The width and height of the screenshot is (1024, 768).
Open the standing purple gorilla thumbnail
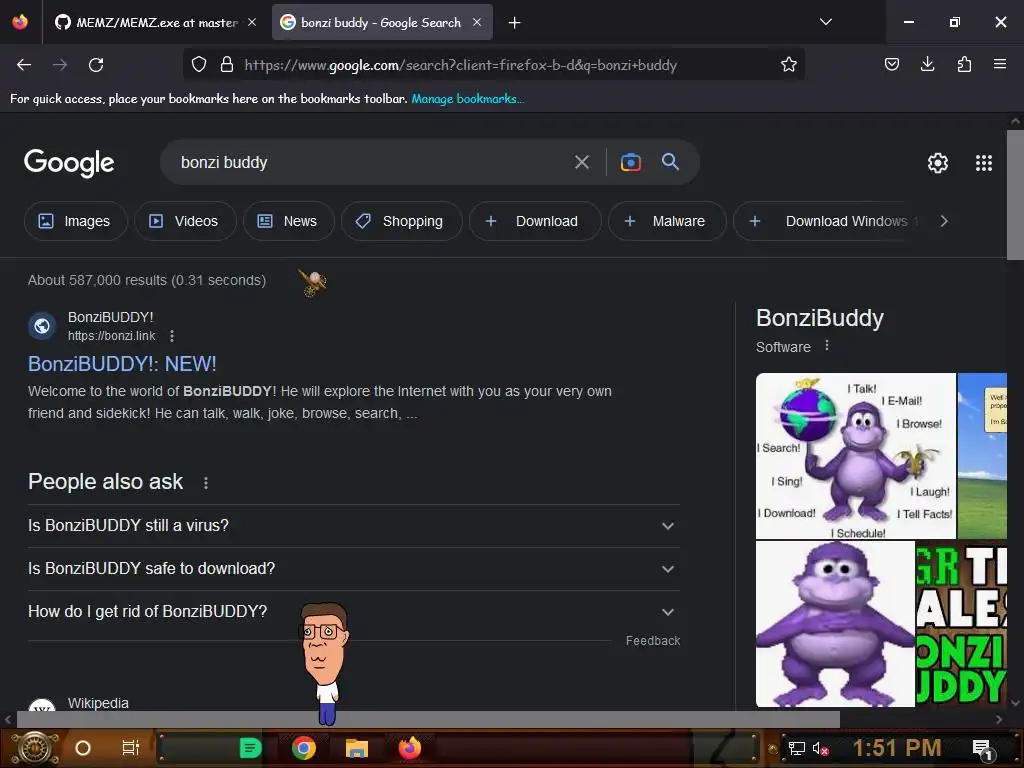[835, 624]
